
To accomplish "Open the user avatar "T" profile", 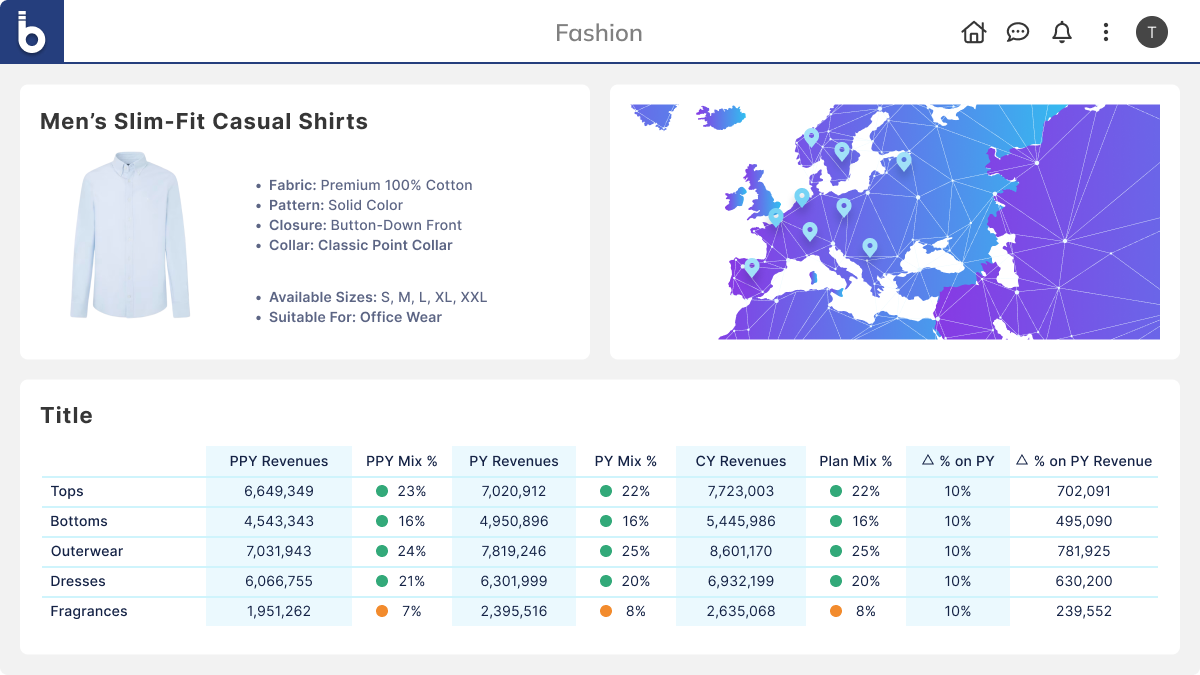I will coord(1151,32).
